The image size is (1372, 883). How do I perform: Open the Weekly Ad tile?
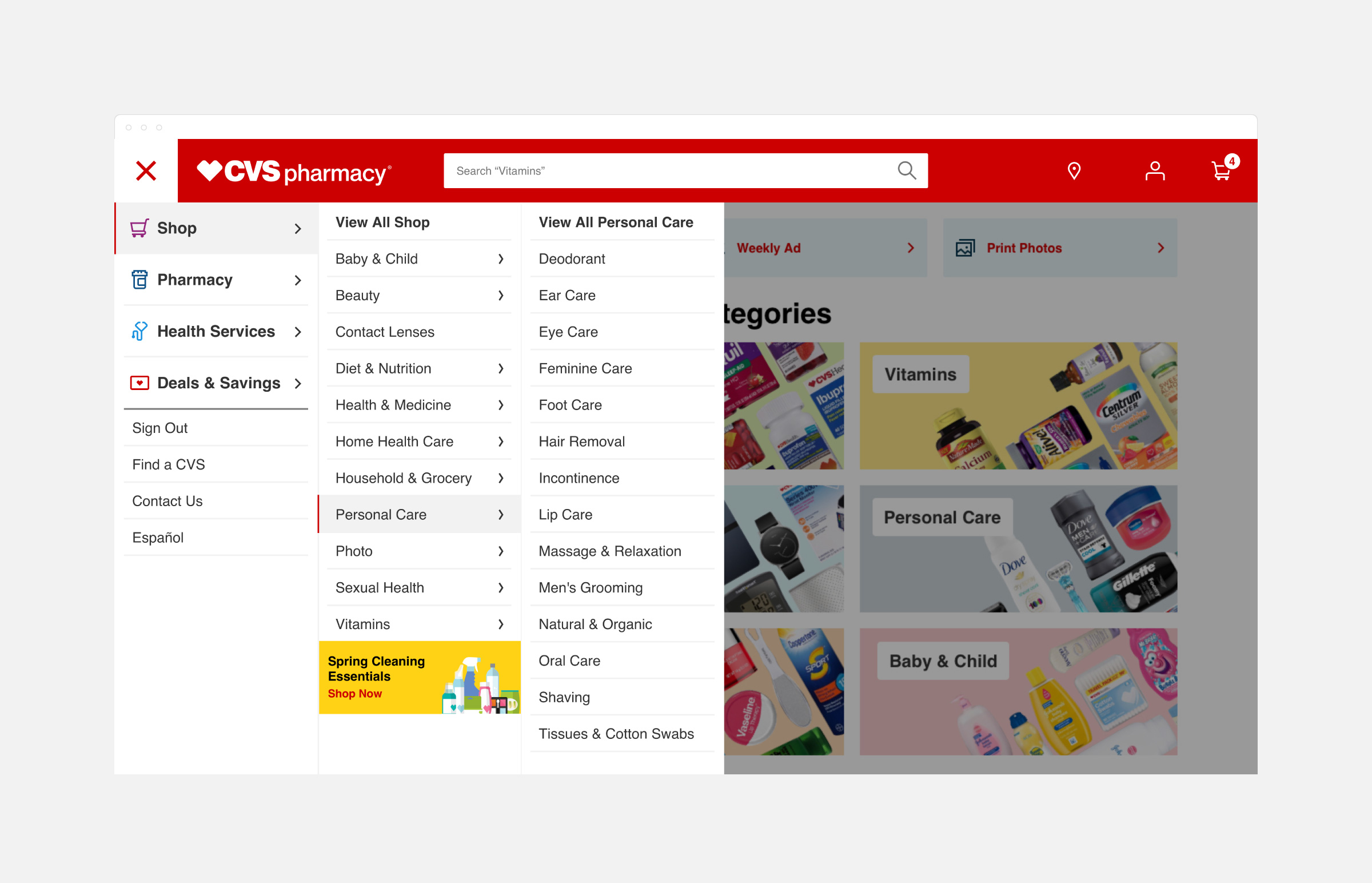(x=825, y=248)
